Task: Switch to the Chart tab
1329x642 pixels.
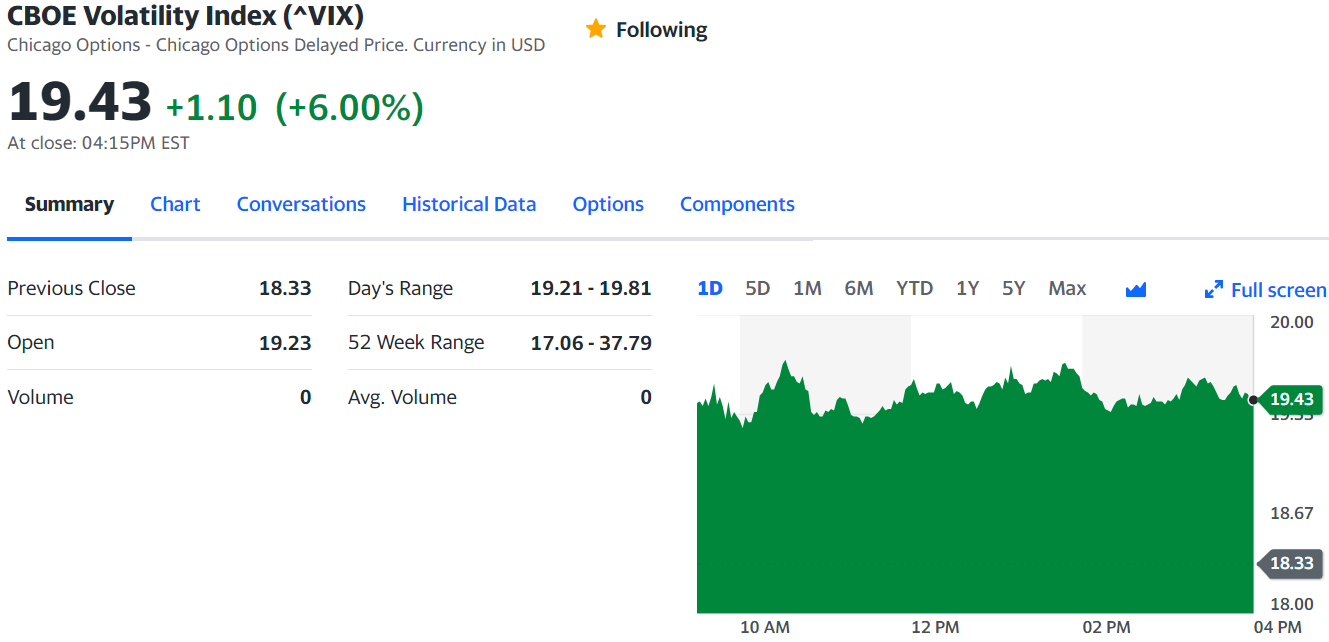Action: (x=175, y=204)
